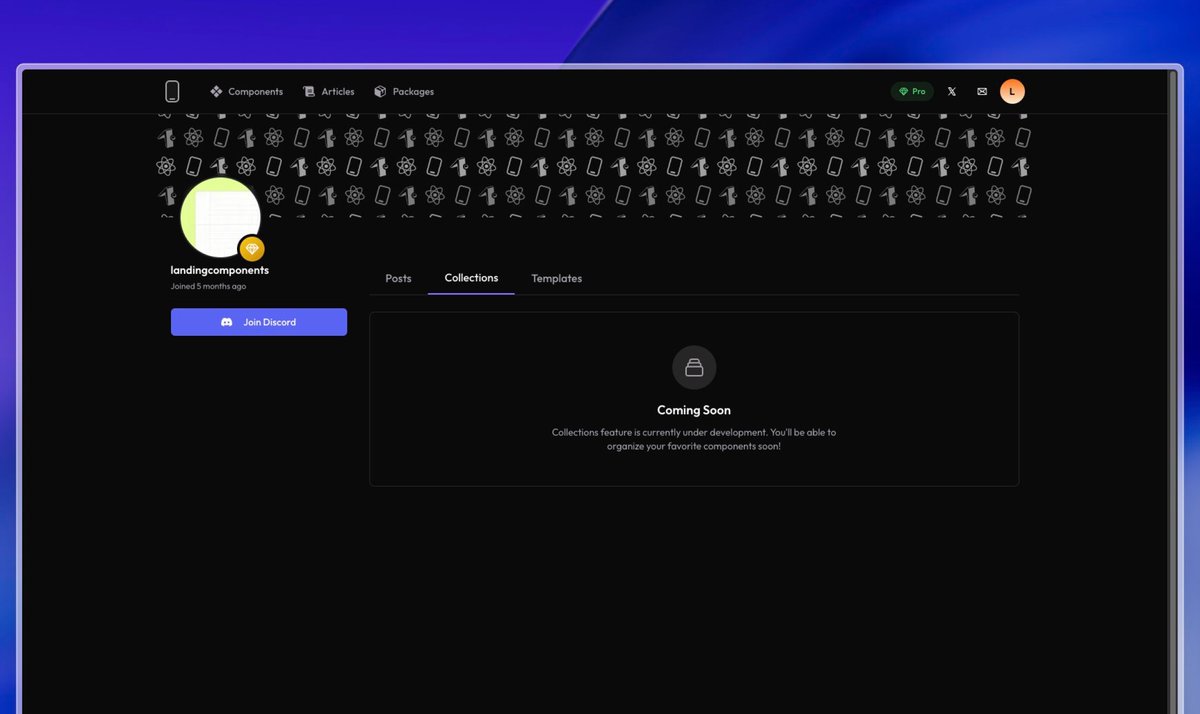Open the orange L user avatar menu
Viewport: 1200px width, 714px height.
coord(1012,91)
